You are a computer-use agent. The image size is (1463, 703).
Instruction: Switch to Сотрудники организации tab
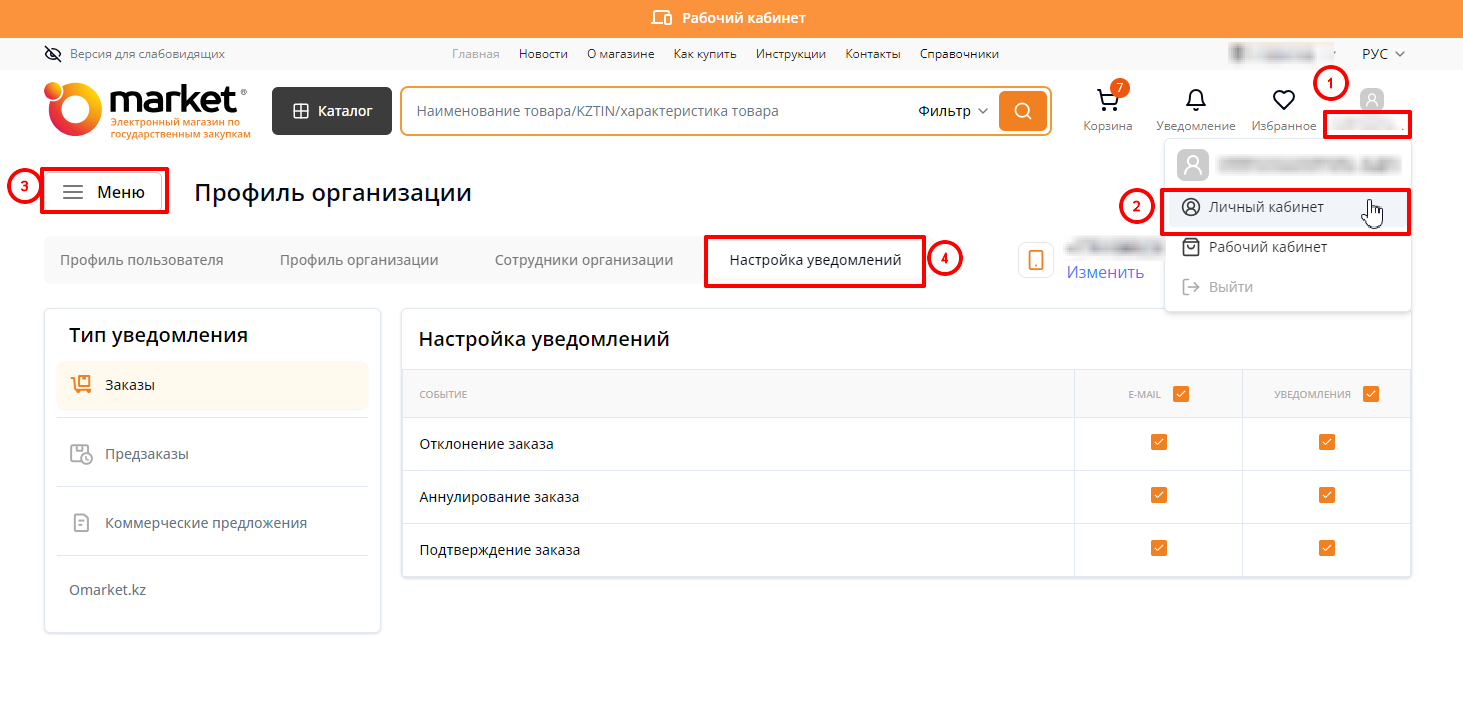[583, 260]
